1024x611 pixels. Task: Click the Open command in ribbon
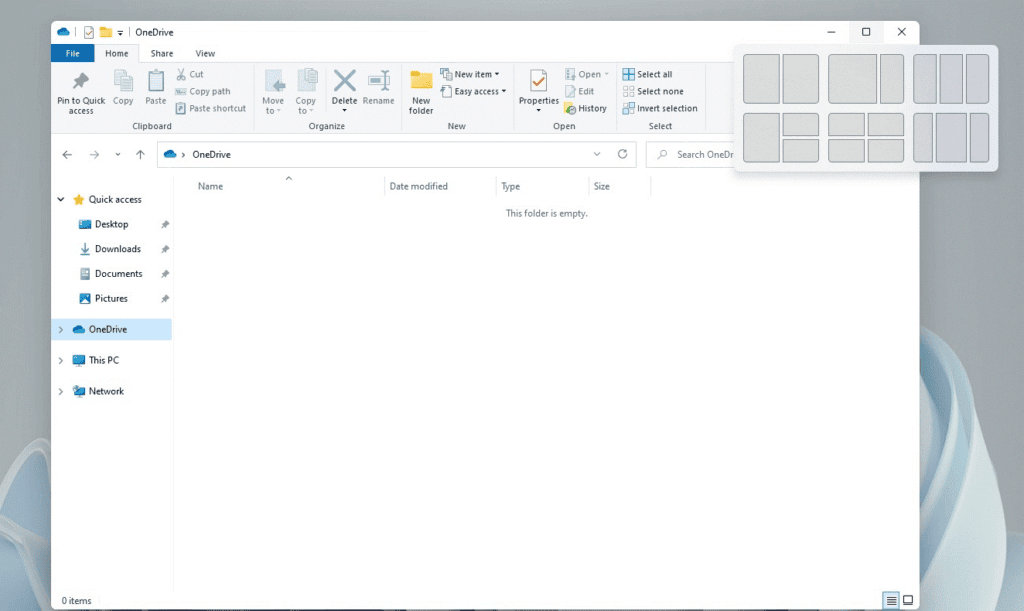tap(586, 74)
